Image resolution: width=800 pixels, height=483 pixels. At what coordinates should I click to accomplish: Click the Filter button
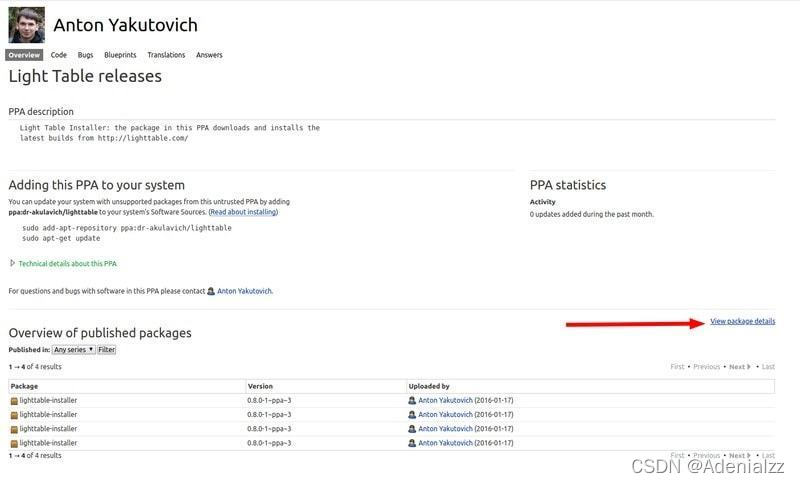pos(107,350)
